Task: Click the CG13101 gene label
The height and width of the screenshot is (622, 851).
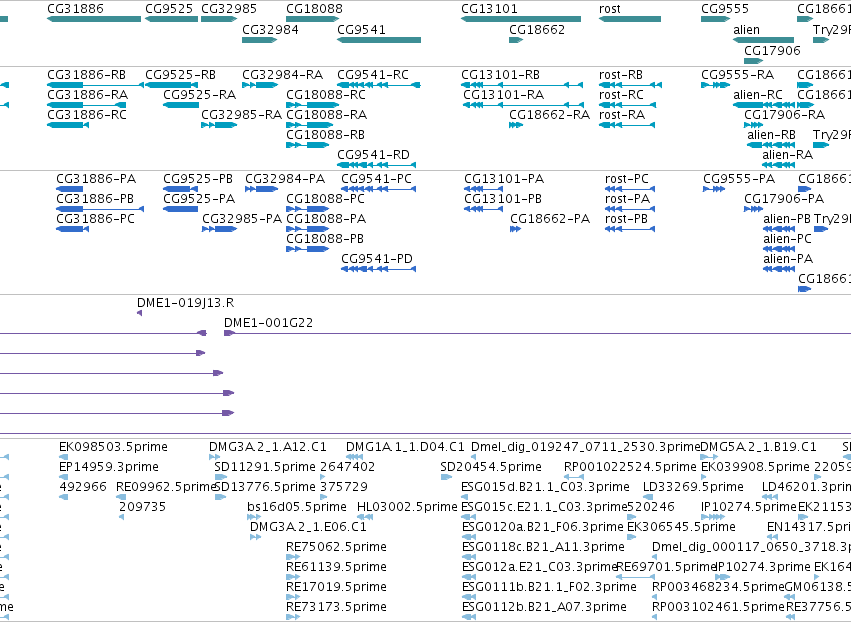Action: (490, 9)
